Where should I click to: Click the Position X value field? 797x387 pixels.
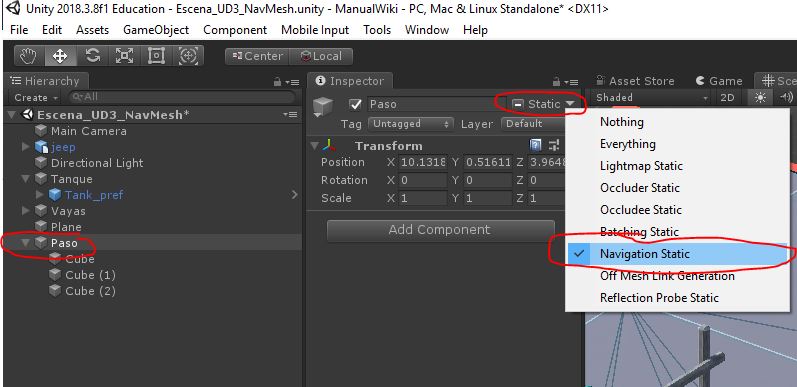(x=423, y=162)
